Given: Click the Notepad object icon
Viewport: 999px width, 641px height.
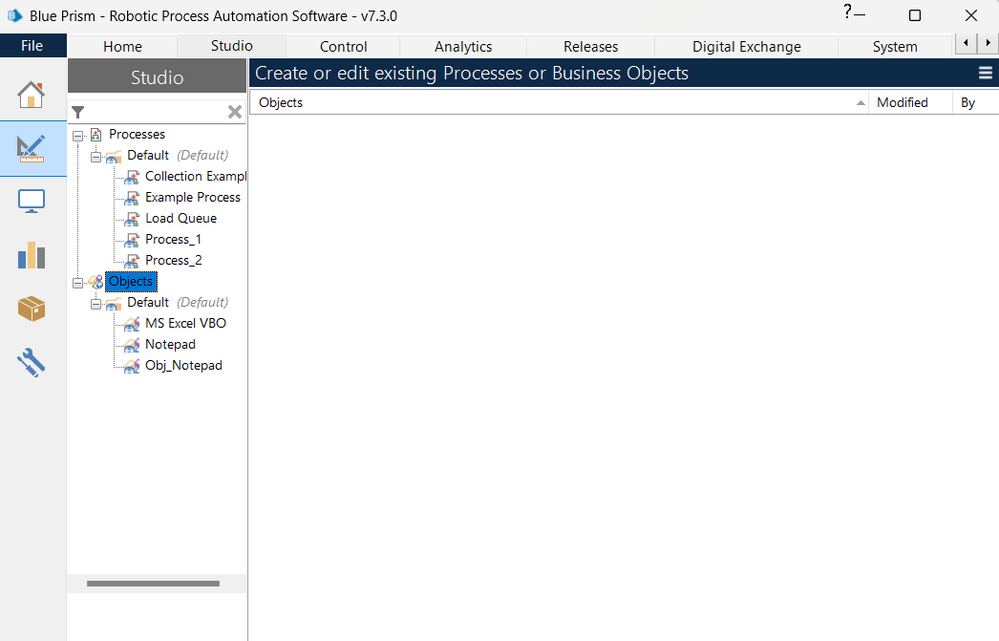Looking at the screenshot, I should (132, 345).
